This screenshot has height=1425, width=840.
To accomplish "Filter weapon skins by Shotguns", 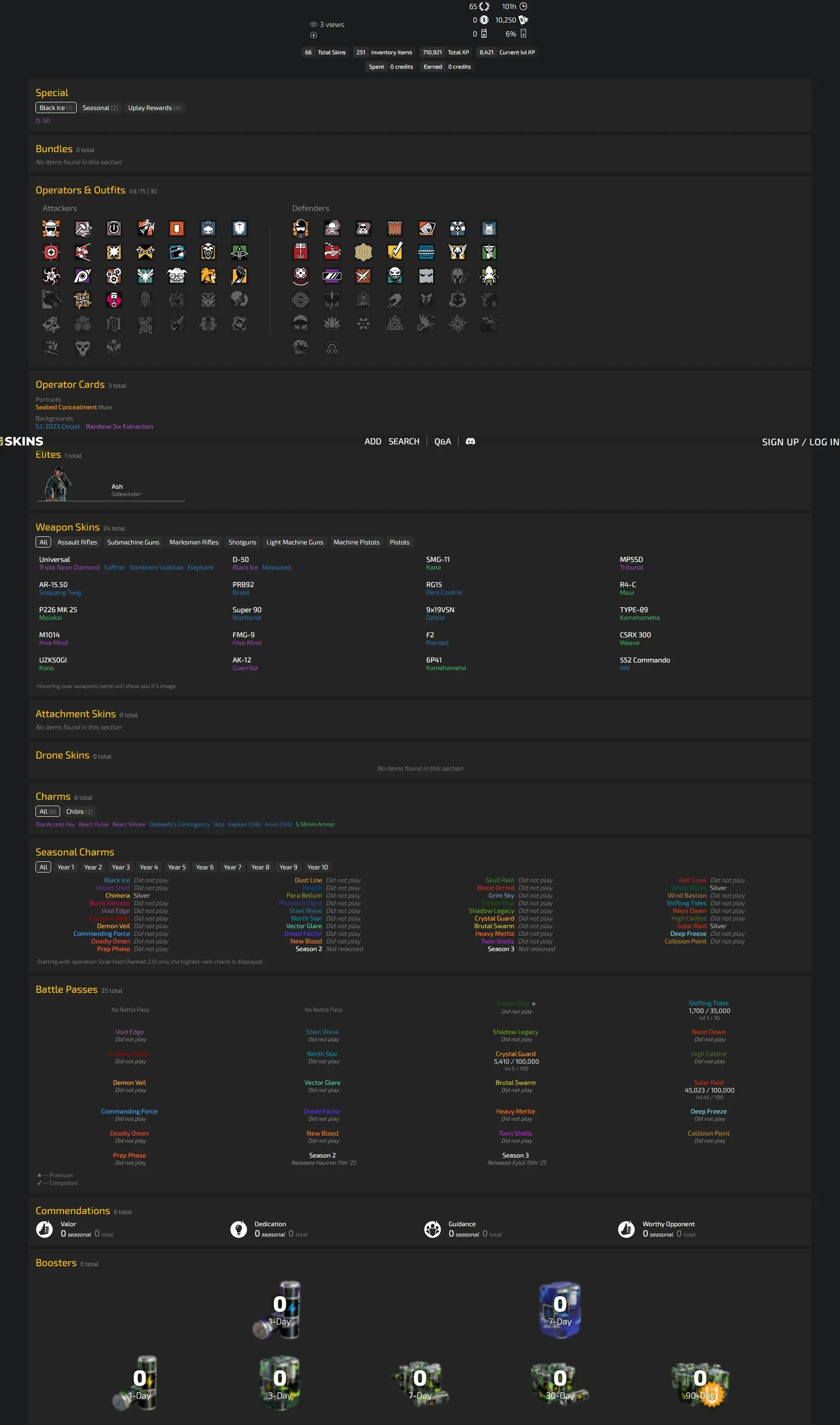I will coord(242,542).
